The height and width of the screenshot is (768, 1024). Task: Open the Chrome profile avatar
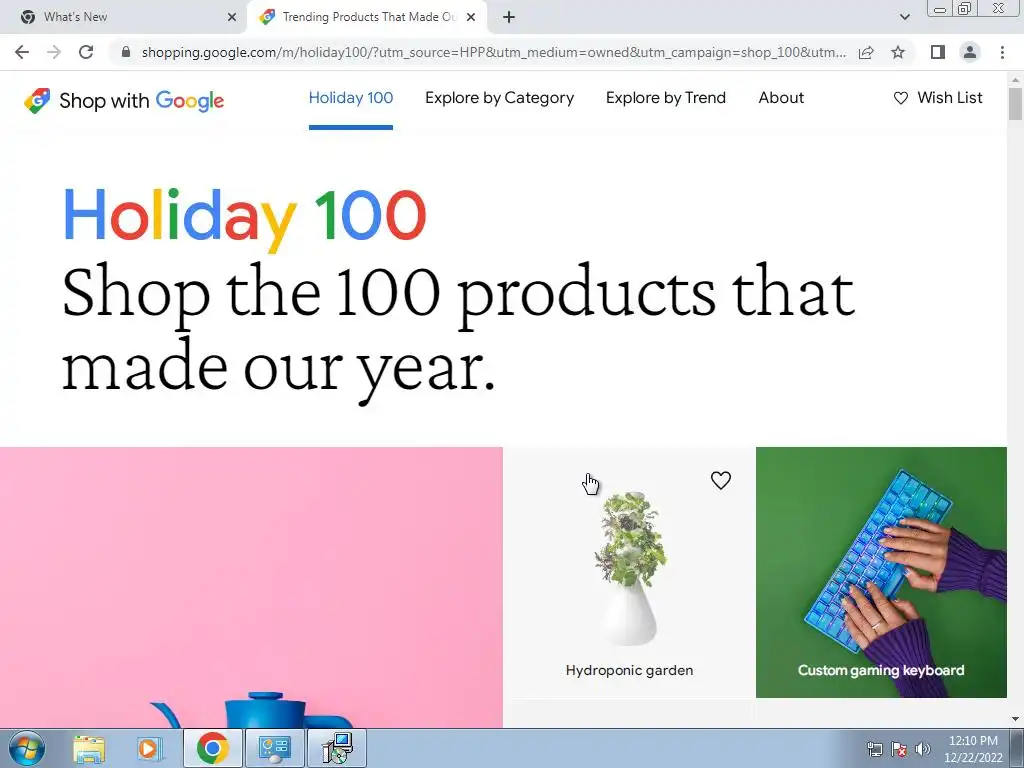click(x=970, y=52)
